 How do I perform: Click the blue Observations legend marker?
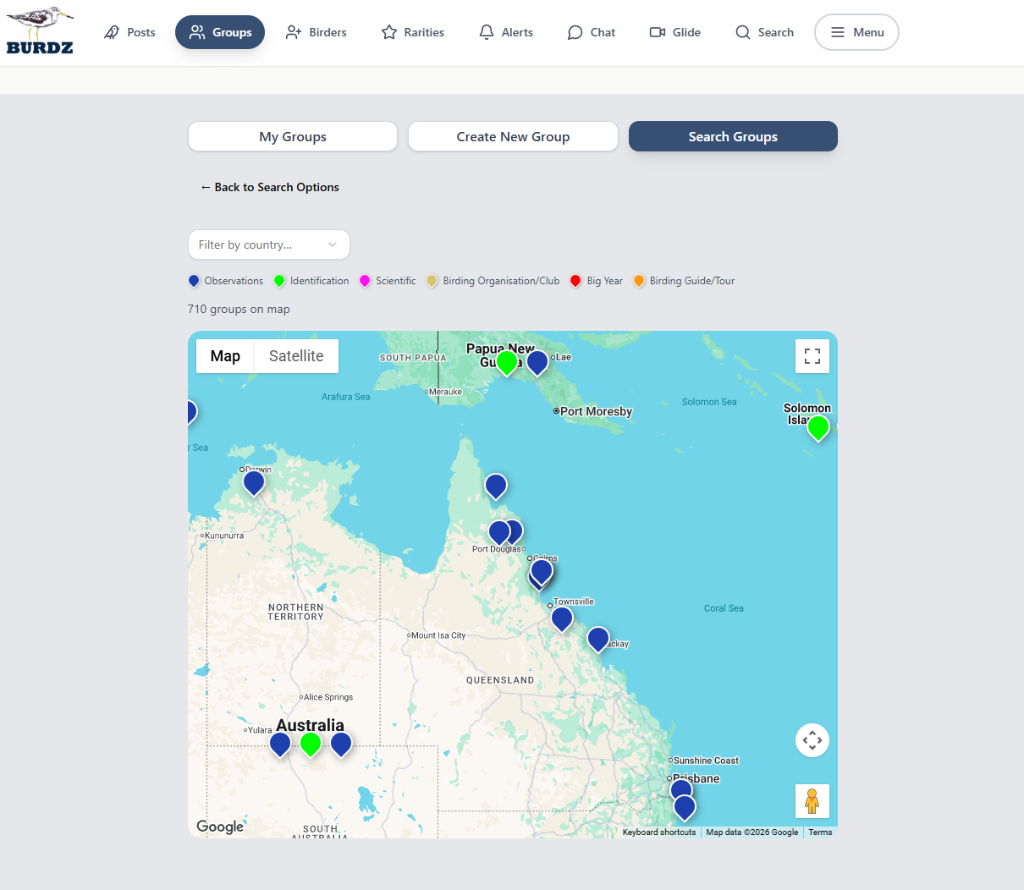(194, 281)
